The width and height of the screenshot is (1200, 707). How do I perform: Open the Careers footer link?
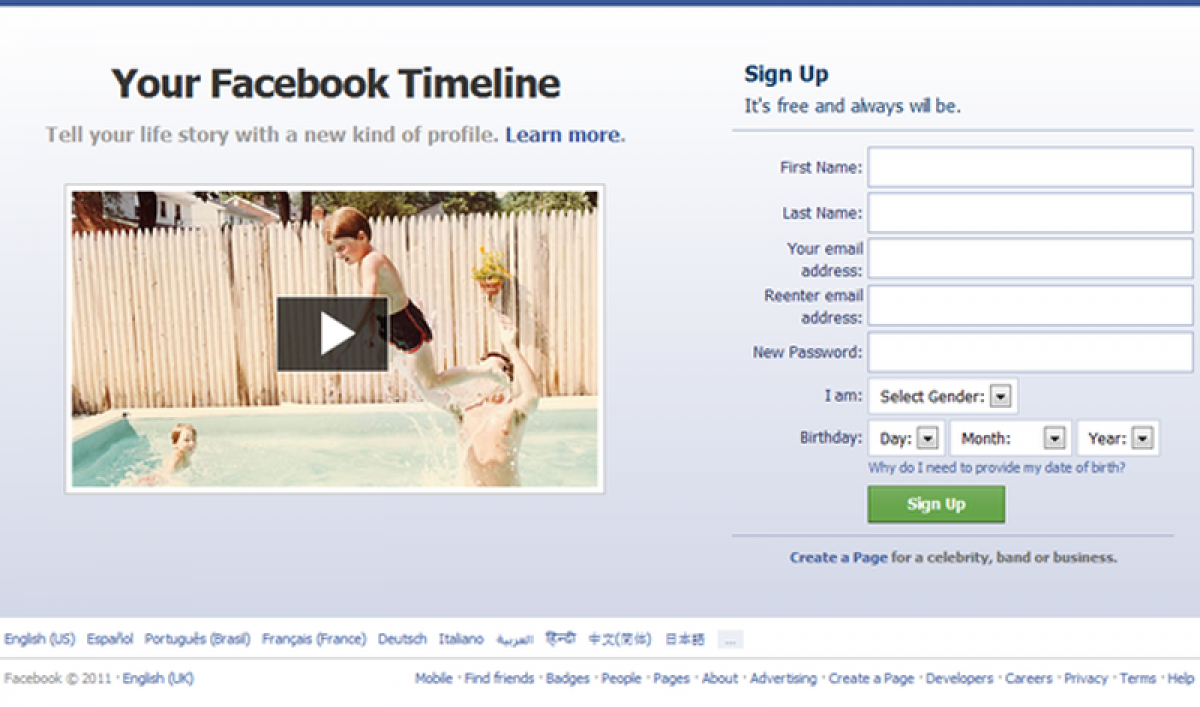(1029, 678)
